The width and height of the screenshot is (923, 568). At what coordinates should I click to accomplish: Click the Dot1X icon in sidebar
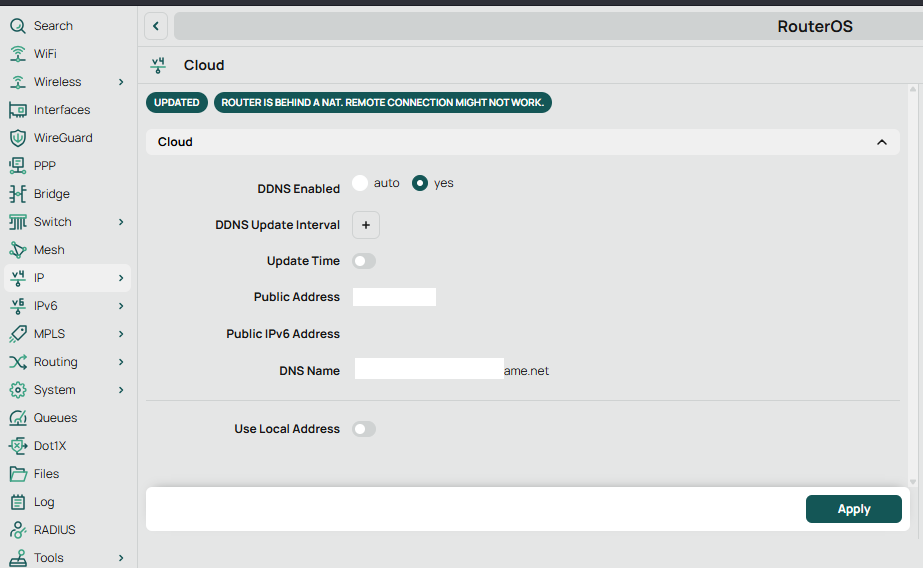coord(18,446)
